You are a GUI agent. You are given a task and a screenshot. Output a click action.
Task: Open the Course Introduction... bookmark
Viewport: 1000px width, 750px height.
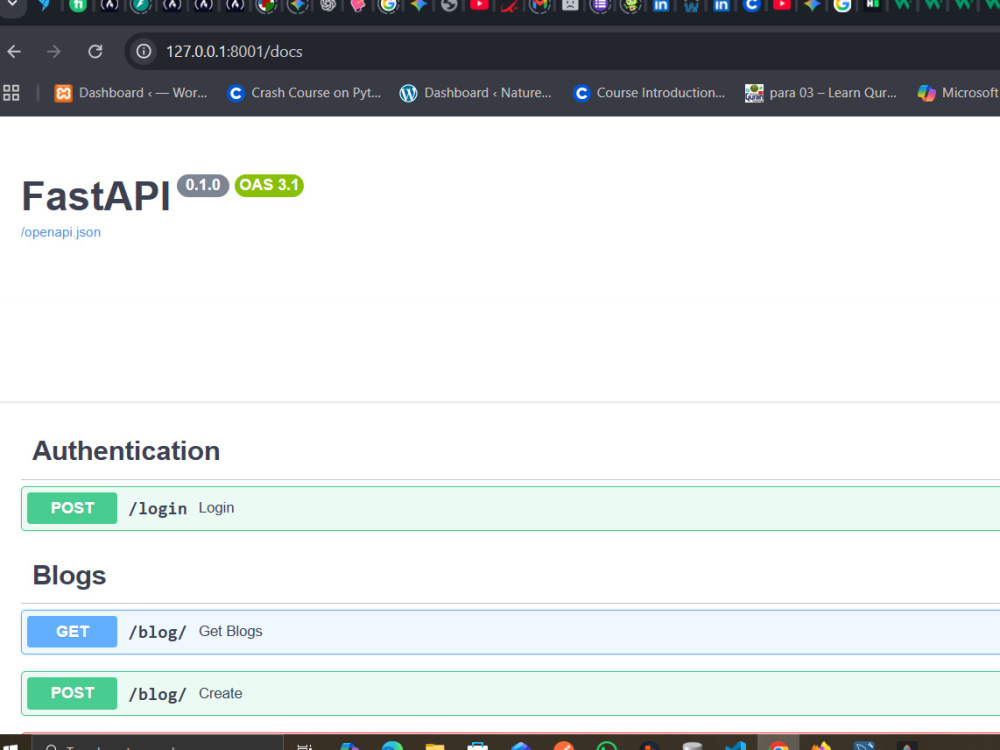pos(650,93)
